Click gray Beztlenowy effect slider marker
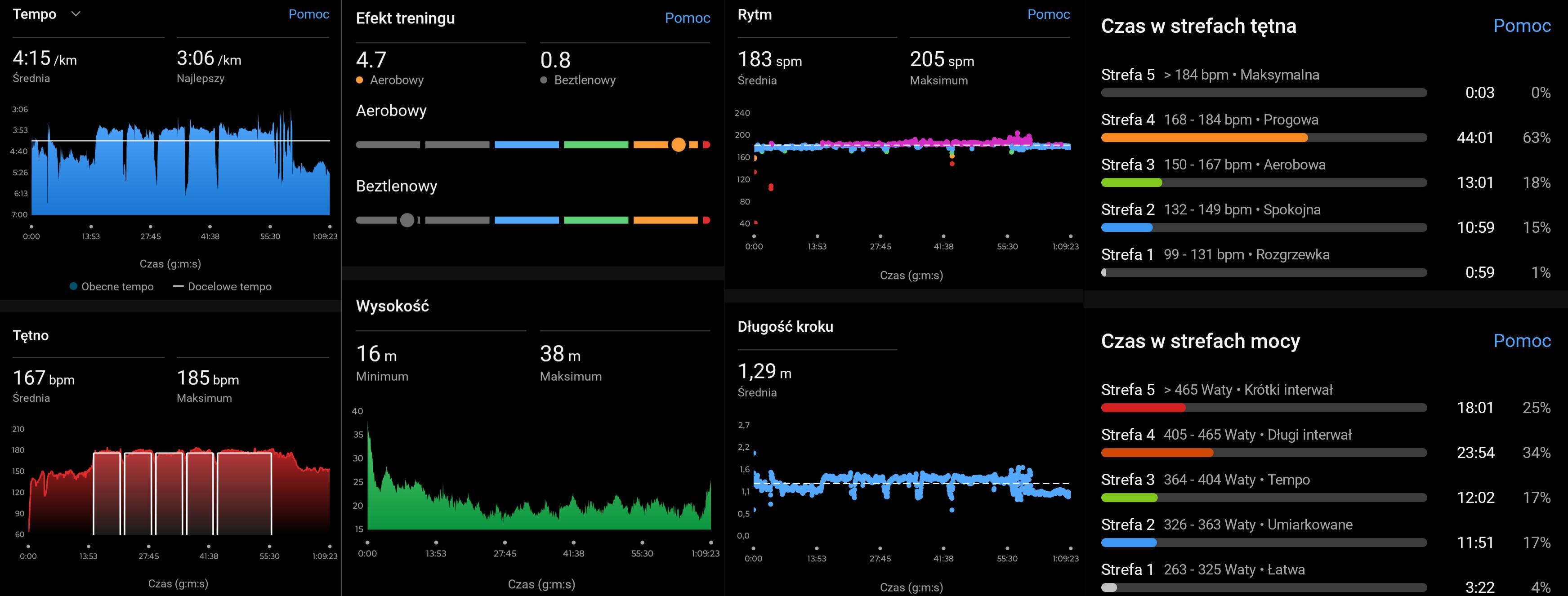 [x=407, y=220]
